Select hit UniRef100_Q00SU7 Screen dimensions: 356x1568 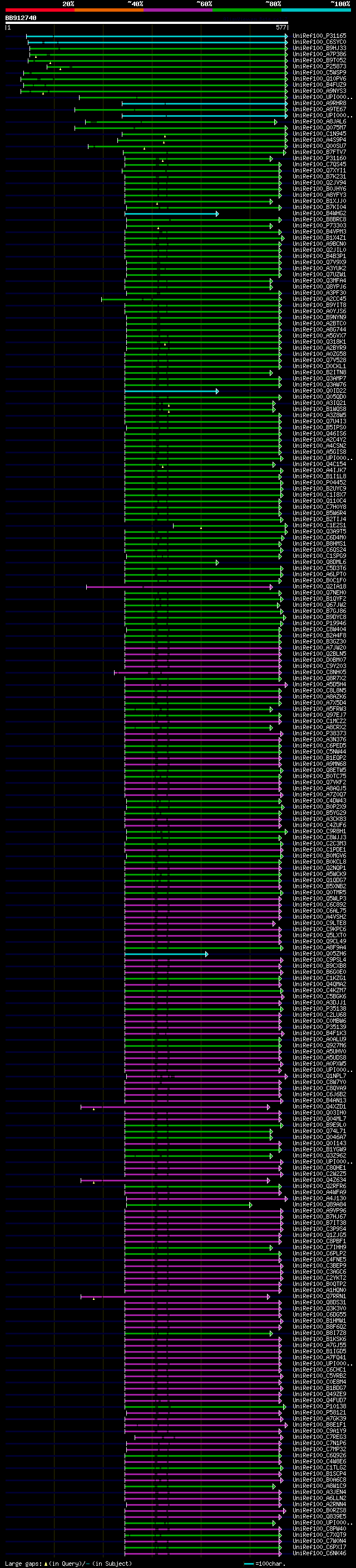319,146
